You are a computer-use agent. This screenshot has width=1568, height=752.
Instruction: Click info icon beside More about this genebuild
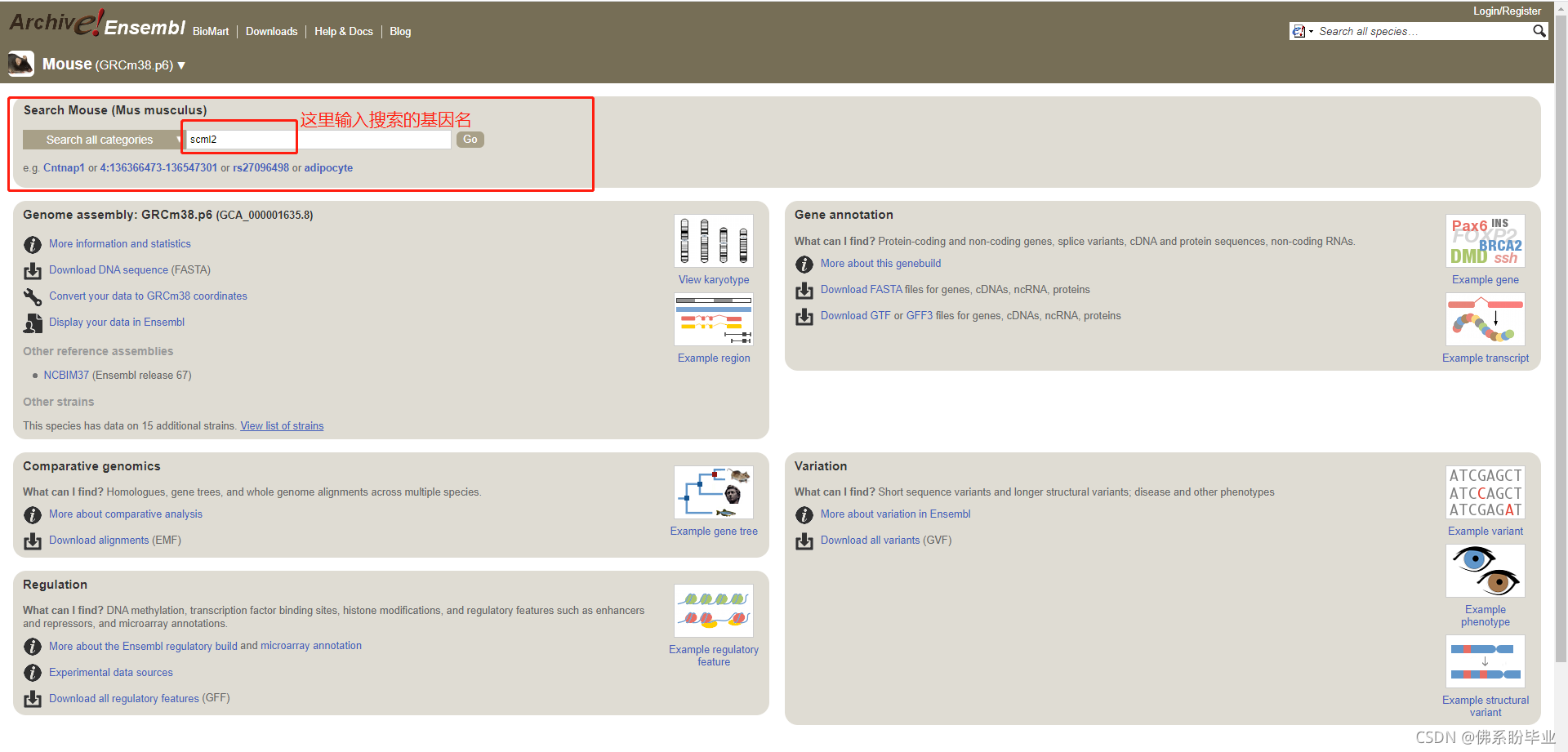point(804,264)
